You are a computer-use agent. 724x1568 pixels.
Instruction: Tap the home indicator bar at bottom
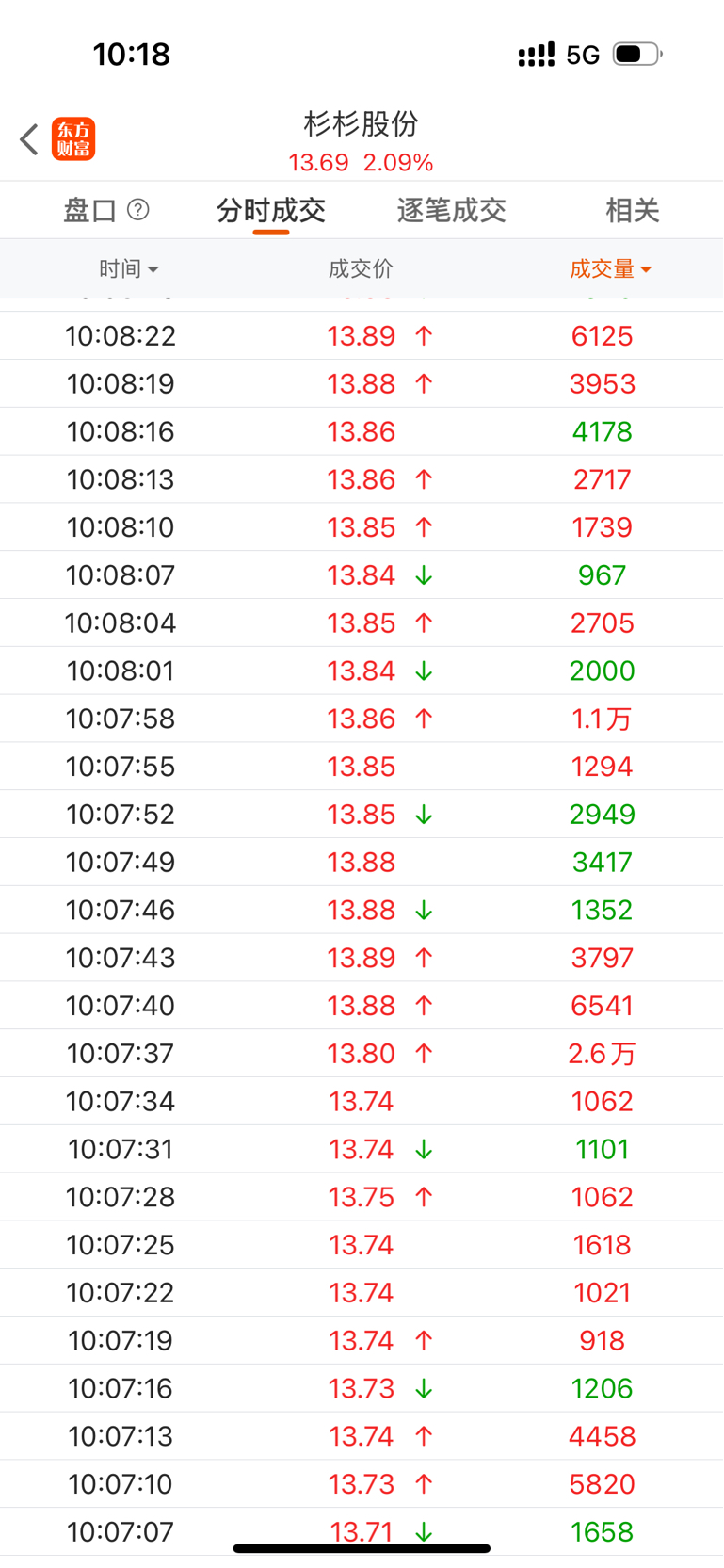(x=362, y=1548)
